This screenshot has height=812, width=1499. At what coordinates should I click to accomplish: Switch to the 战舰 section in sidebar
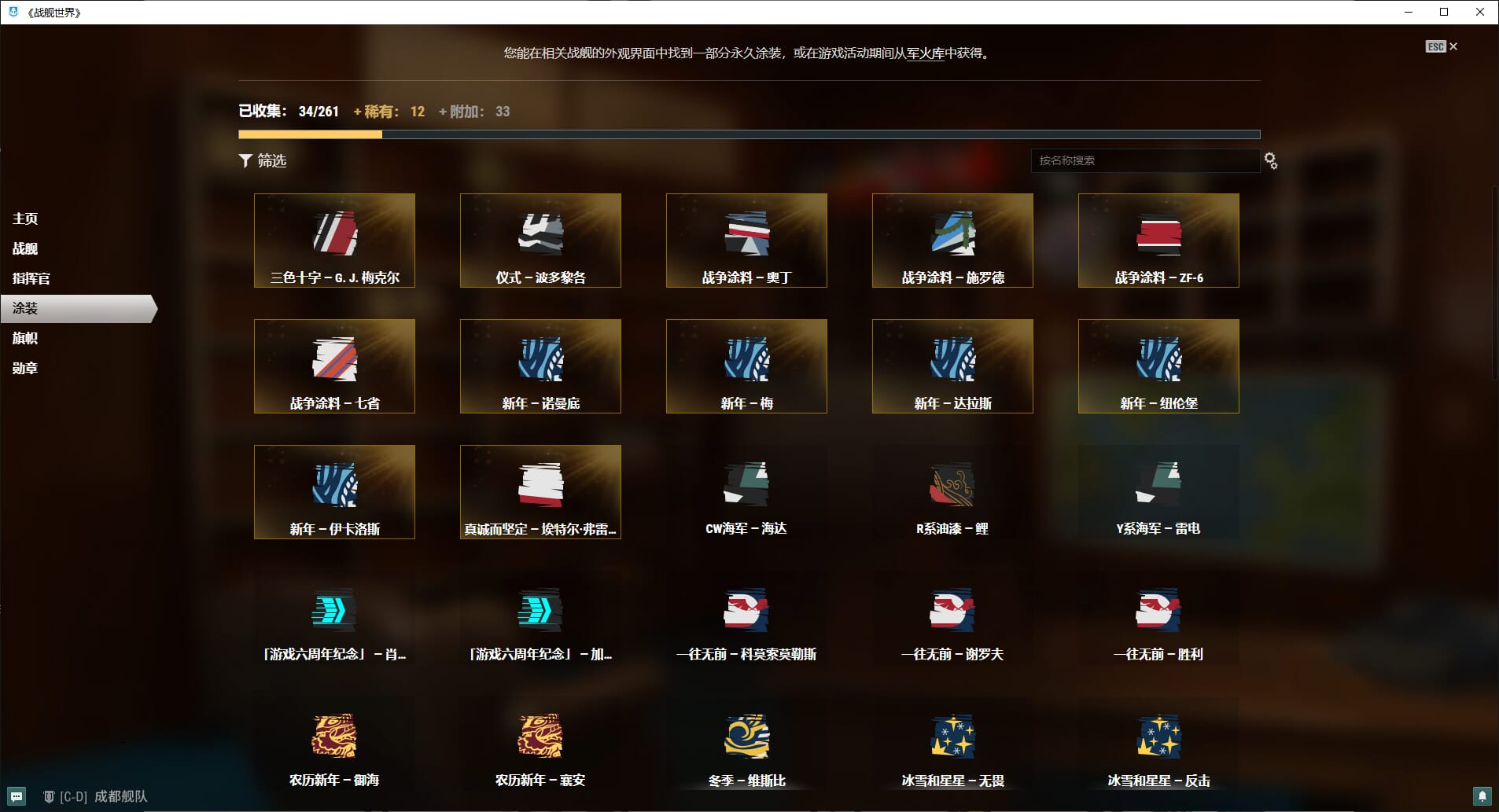click(x=25, y=248)
